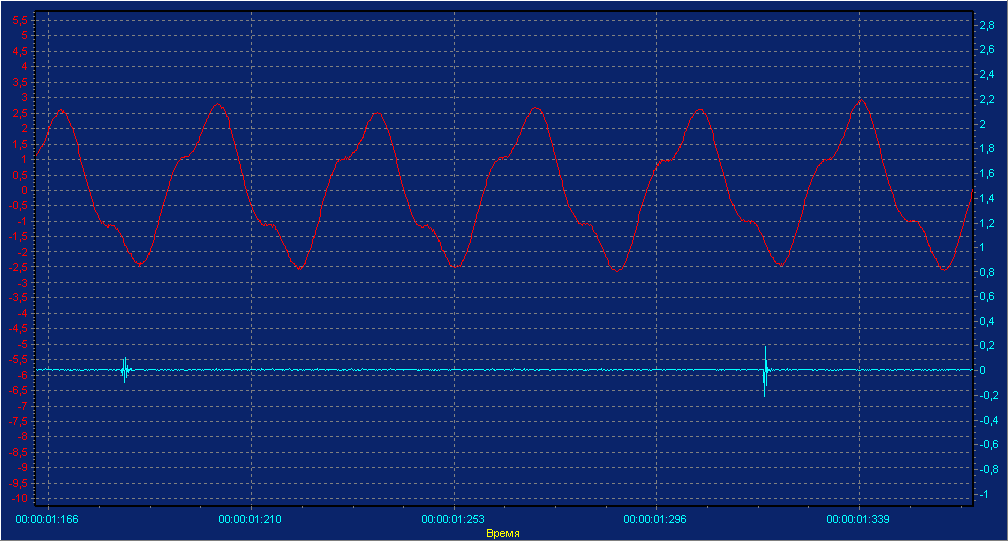Screen dimensions: 1008x541
Task: Click the red axis value -7,5
Action: 18,421
